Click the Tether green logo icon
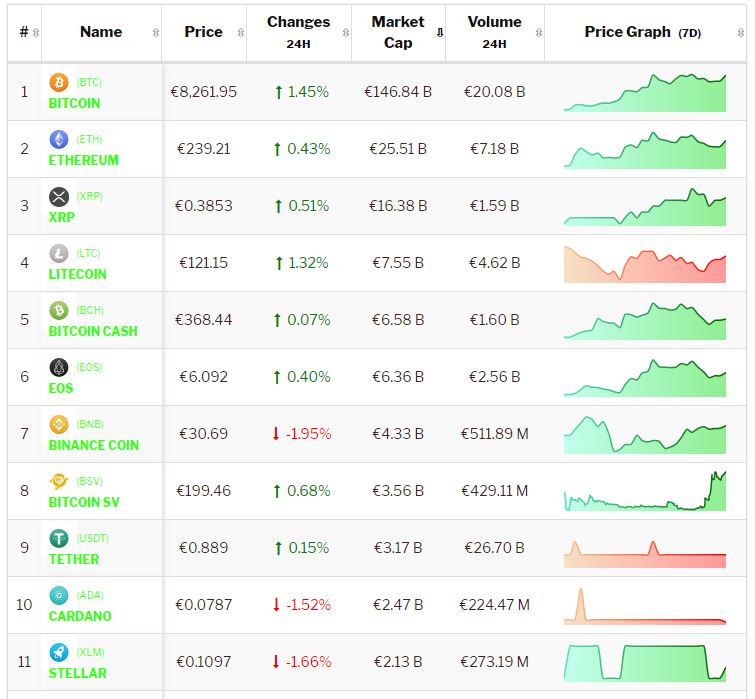 click(58, 539)
